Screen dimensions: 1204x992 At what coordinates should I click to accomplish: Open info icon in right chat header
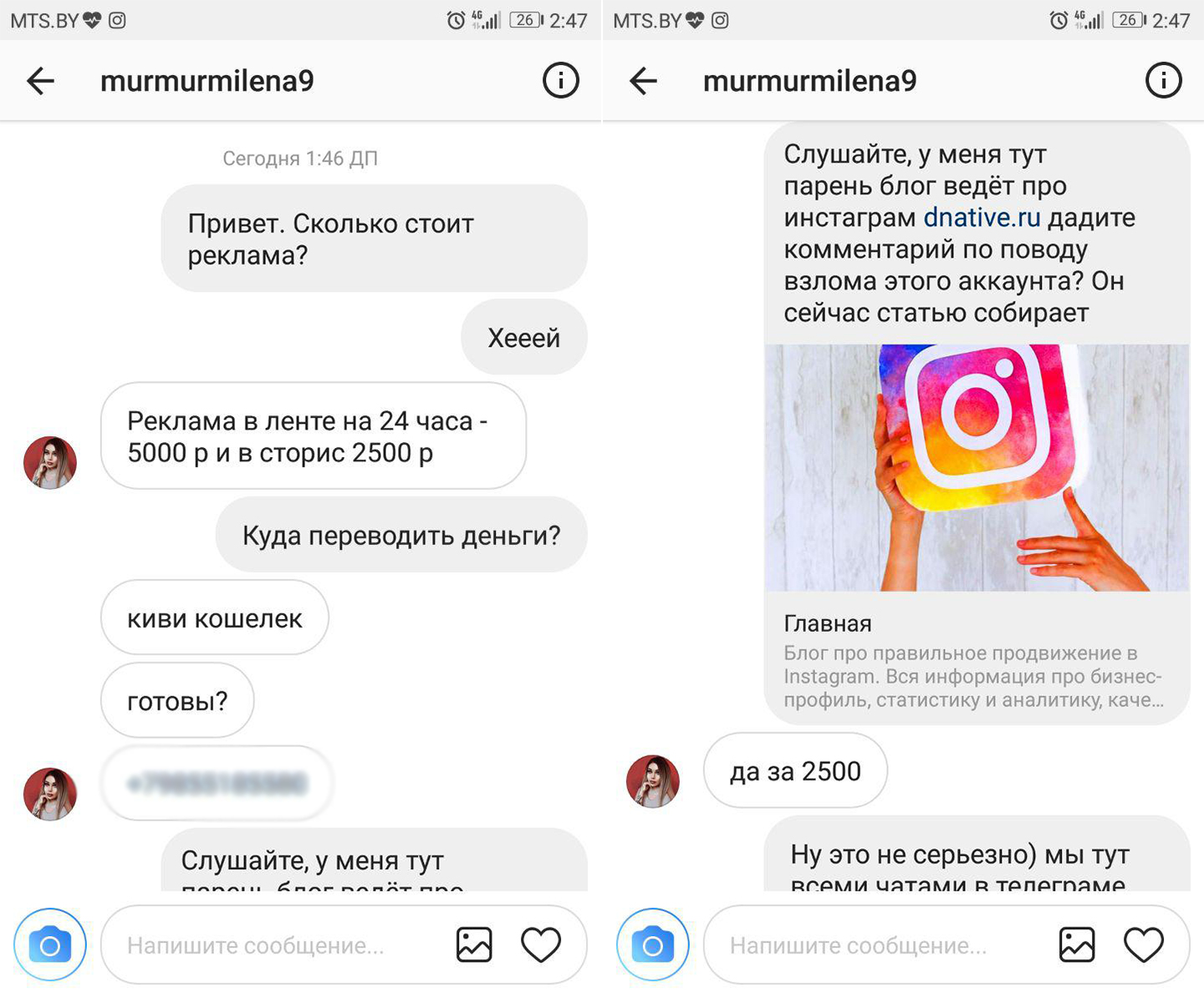click(1164, 81)
